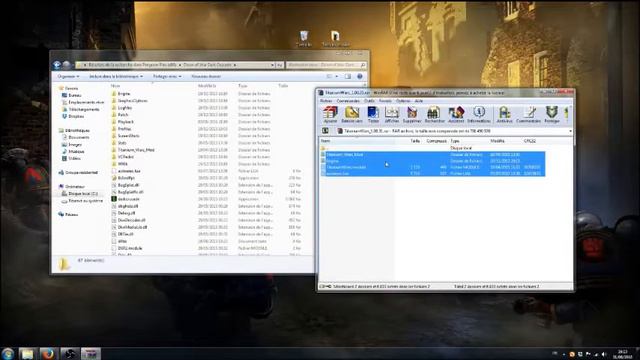Image resolution: width=640 pixels, height=360 pixels.
Task: Select Dropbox in Explorer navigation pane
Action: point(73,116)
